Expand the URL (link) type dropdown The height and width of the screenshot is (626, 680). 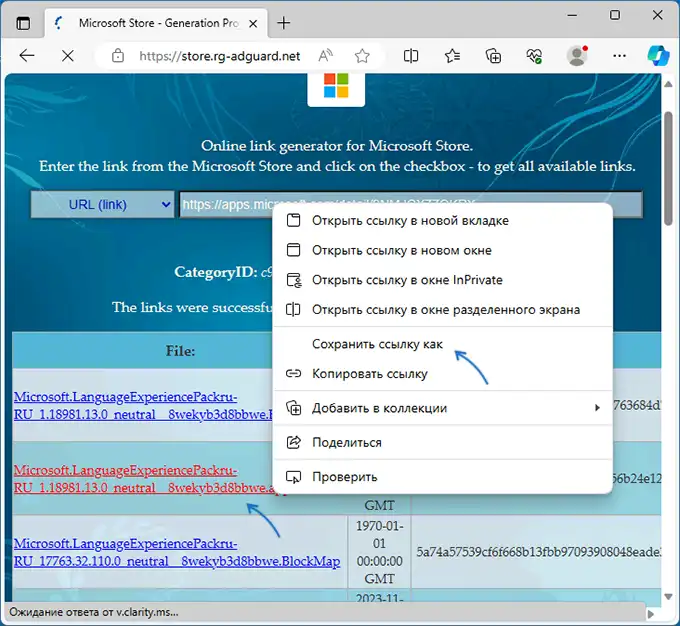coord(102,204)
